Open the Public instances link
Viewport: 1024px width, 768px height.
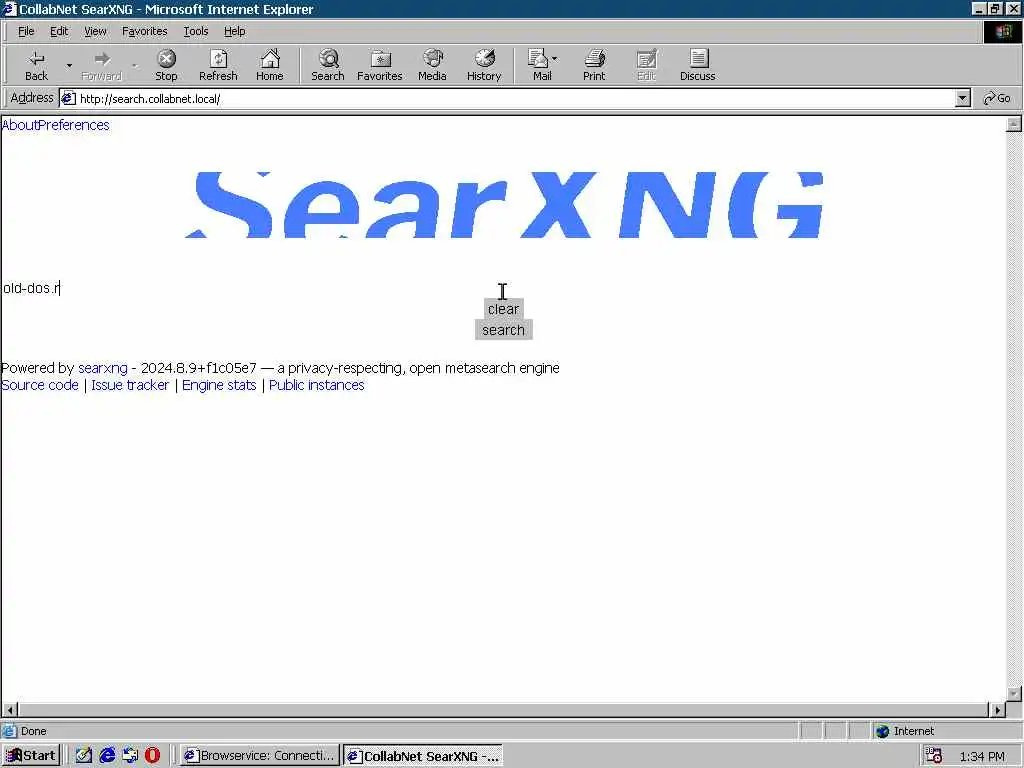(x=317, y=385)
